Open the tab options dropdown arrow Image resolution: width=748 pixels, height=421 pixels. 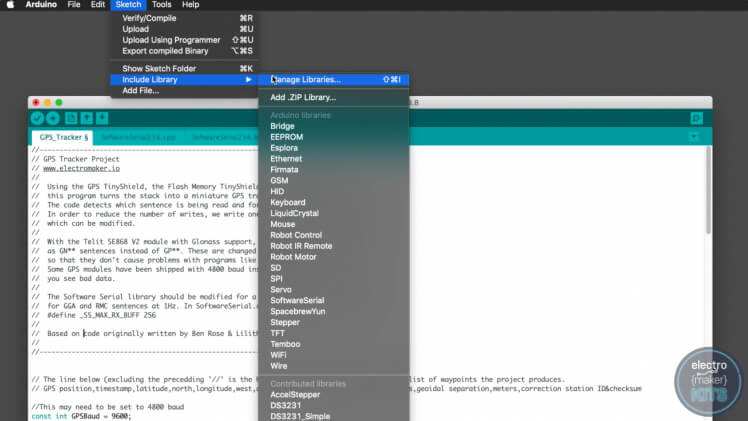pyautogui.click(x=694, y=137)
